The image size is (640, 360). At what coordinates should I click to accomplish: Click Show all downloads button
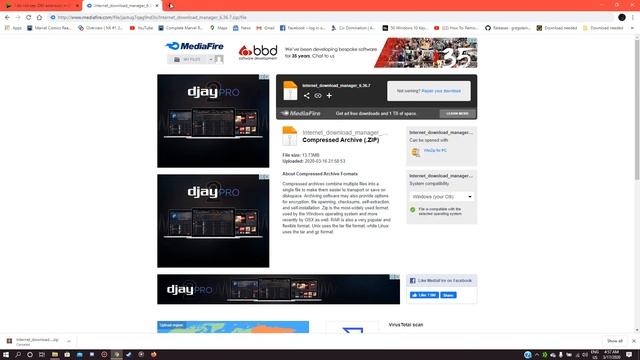(x=615, y=341)
